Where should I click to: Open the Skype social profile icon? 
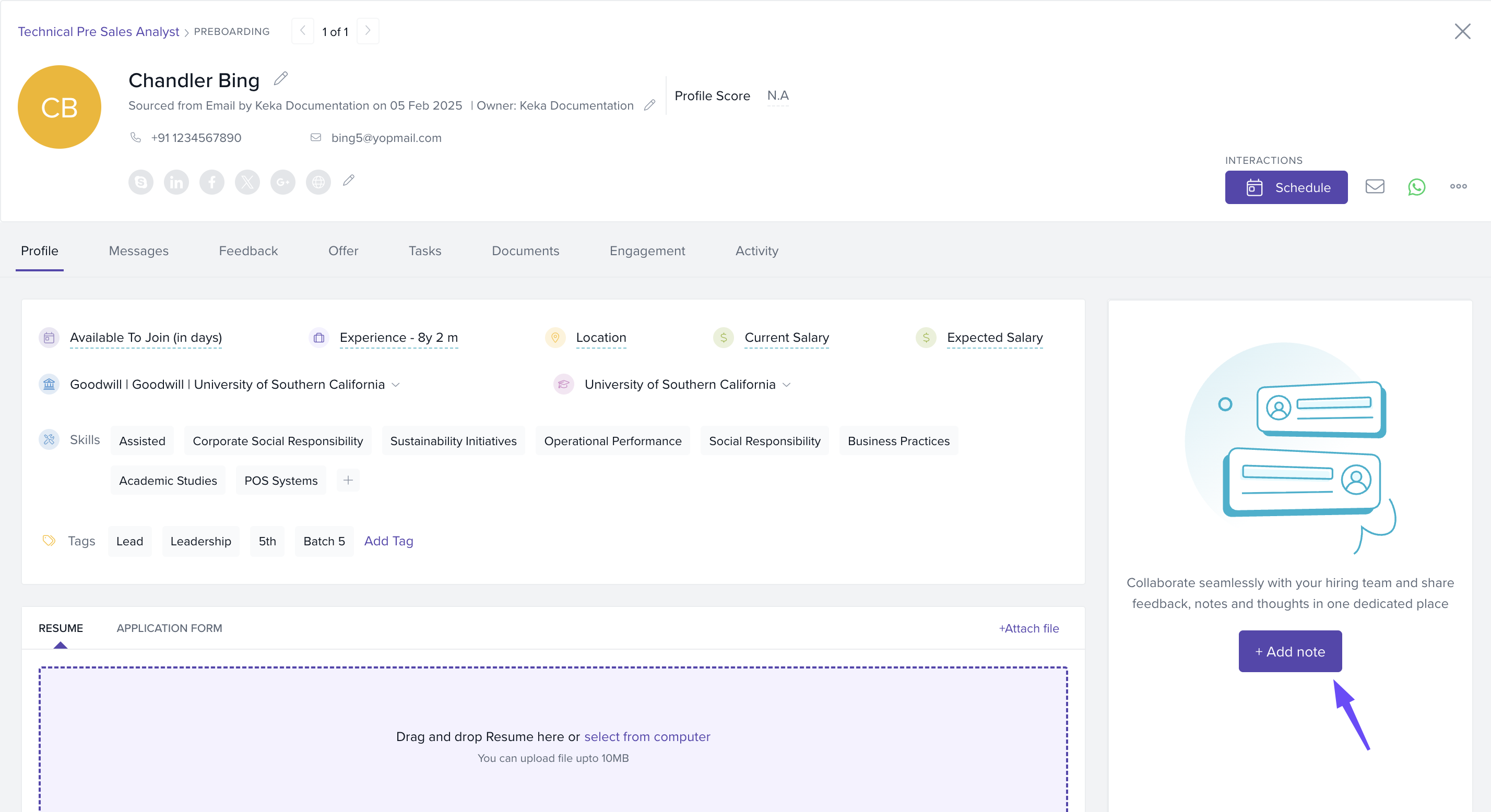(x=140, y=182)
